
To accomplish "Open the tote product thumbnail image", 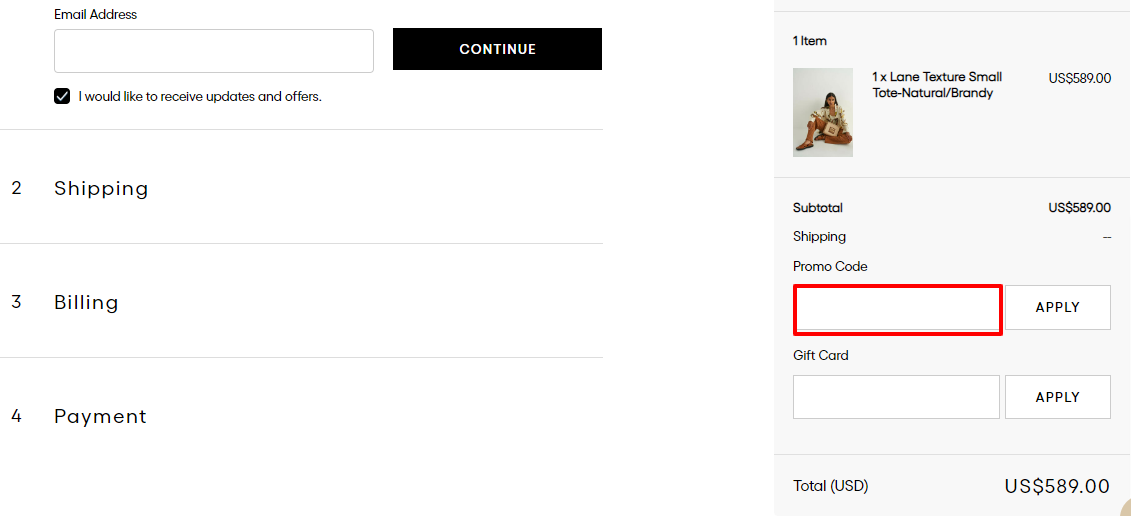I will pos(823,113).
